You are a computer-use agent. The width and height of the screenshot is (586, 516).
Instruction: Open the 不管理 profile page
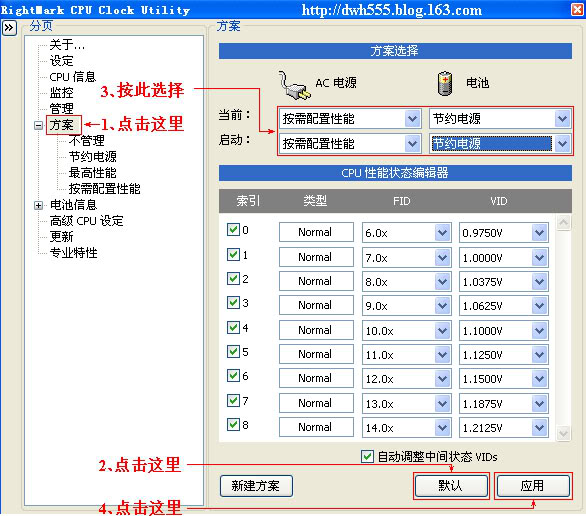coord(87,140)
